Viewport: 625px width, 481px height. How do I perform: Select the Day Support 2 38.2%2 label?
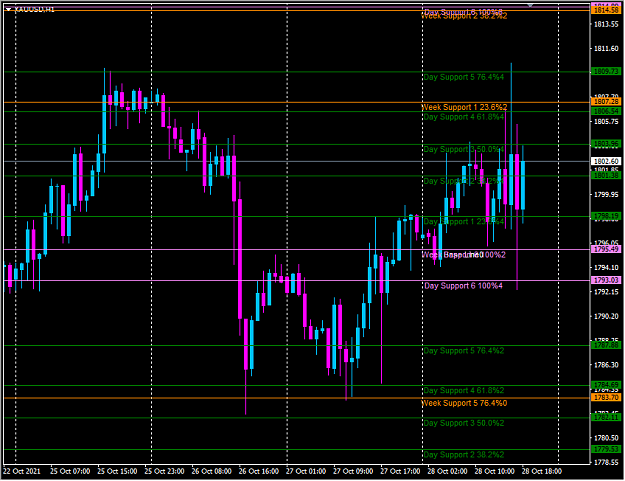pyautogui.click(x=464, y=455)
